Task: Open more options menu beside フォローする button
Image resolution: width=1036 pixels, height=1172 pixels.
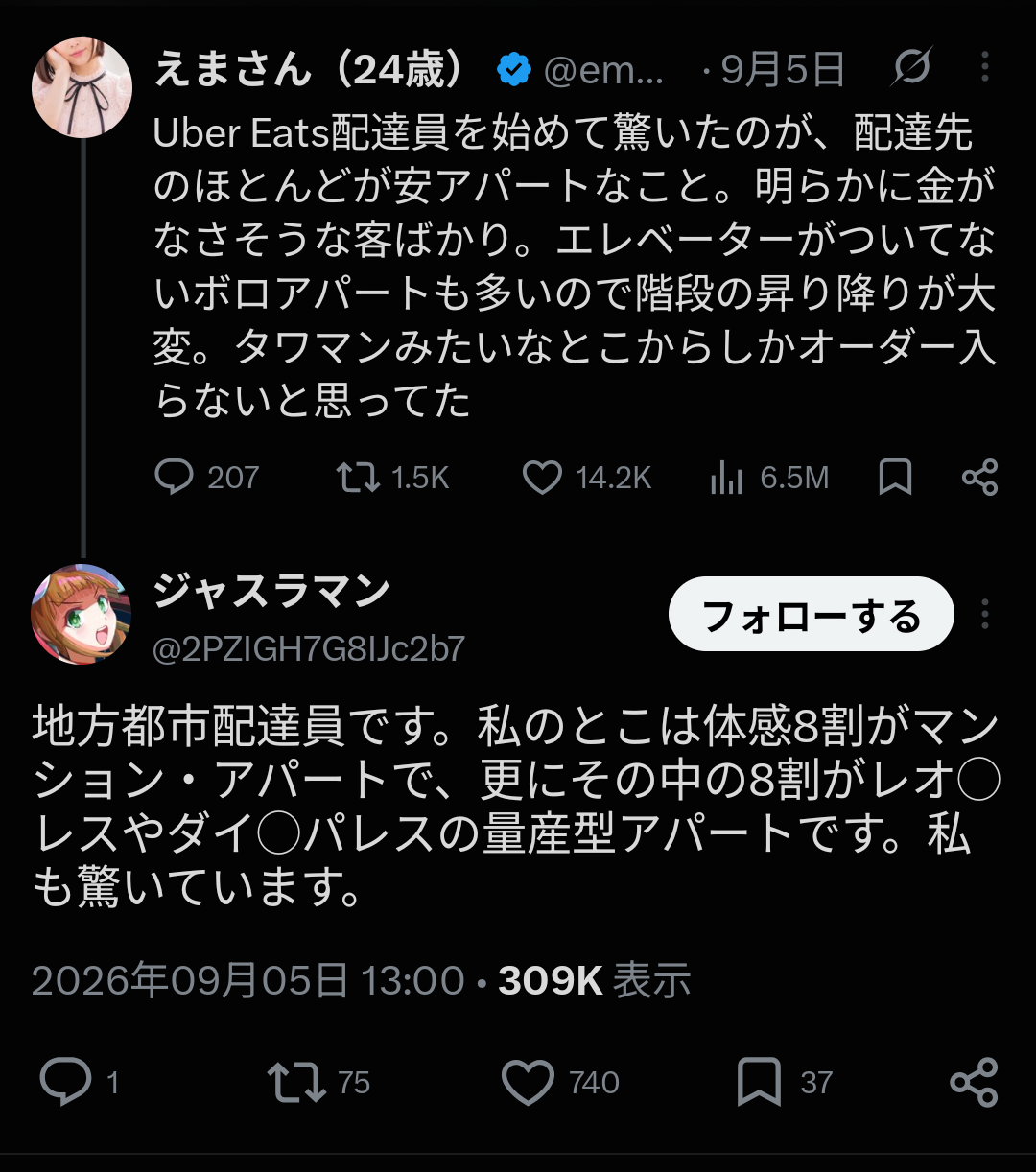Action: pyautogui.click(x=985, y=614)
